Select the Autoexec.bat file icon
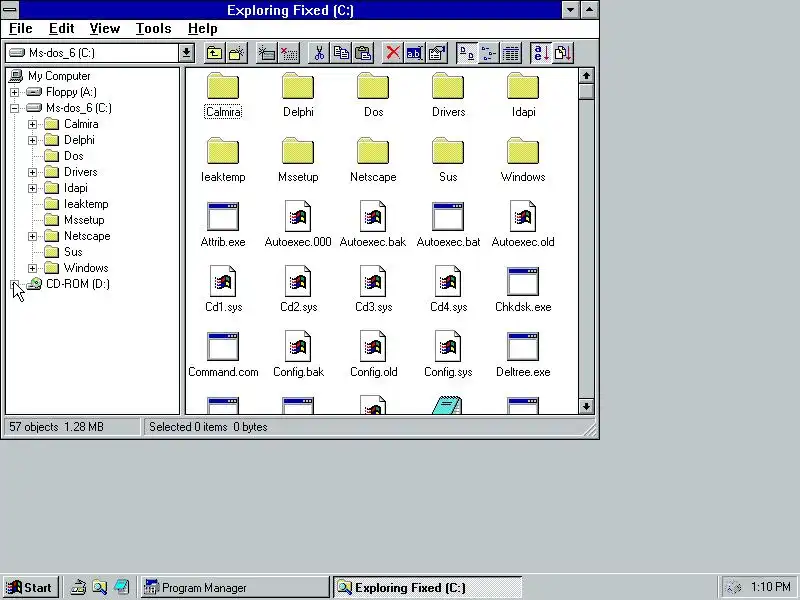 point(448,216)
